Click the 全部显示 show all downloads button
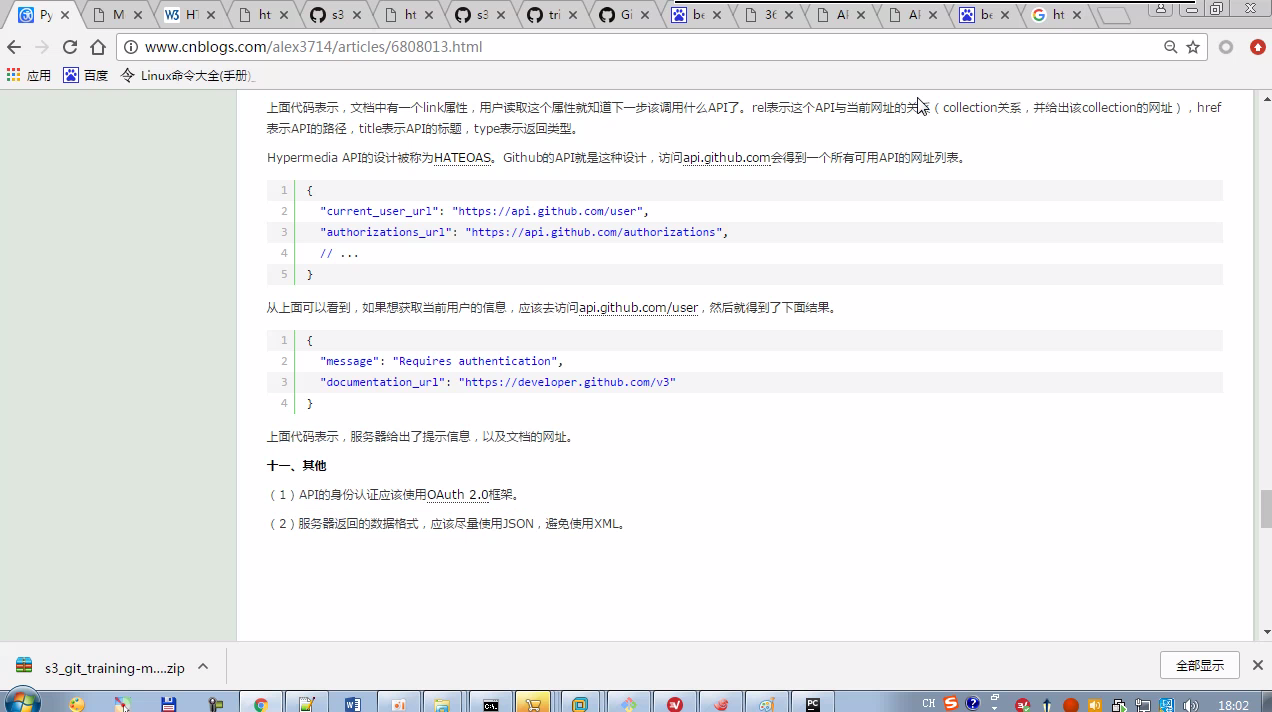The height and width of the screenshot is (712, 1272). (x=1200, y=665)
